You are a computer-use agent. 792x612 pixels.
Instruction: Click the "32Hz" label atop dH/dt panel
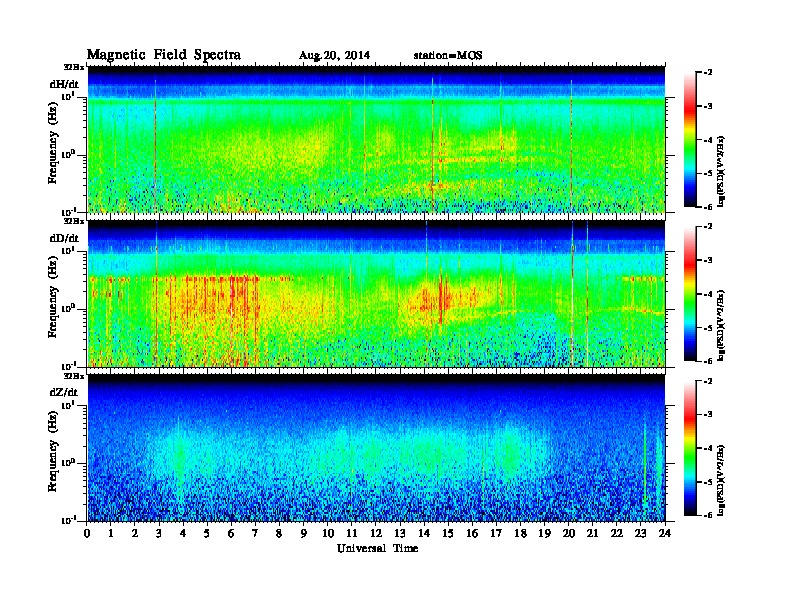point(73,66)
